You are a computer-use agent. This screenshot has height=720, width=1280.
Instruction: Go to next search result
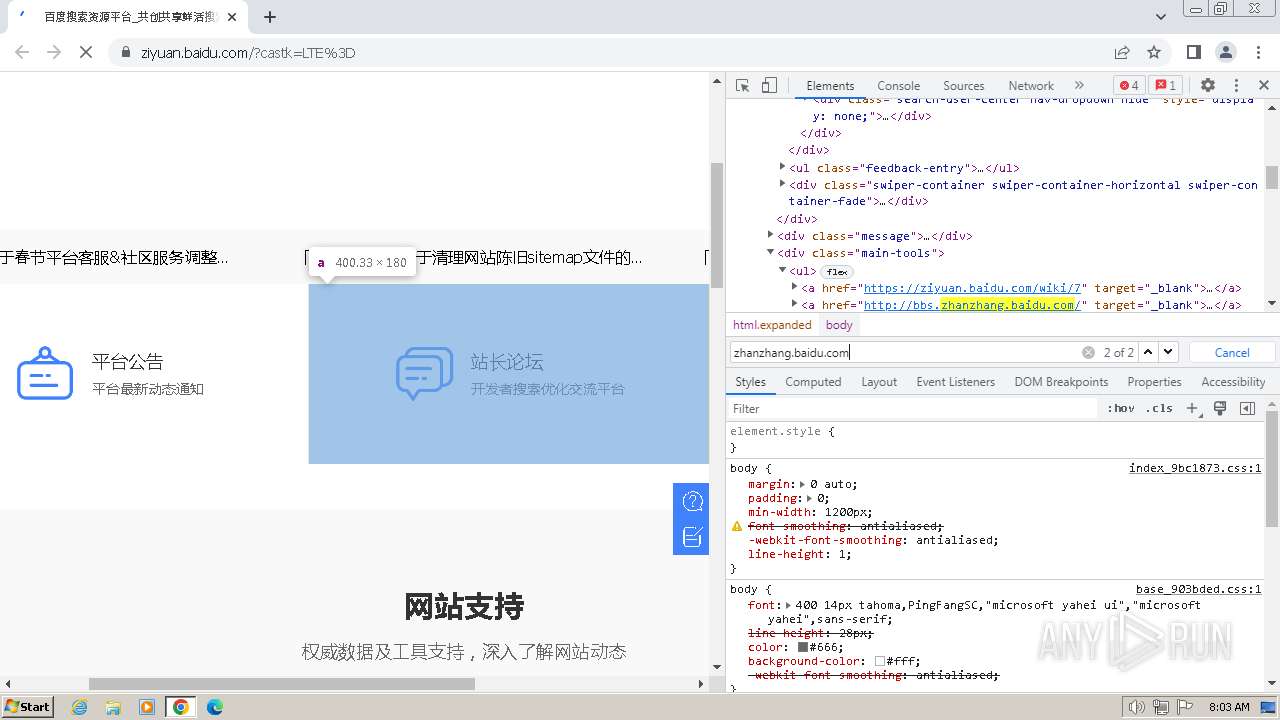pyautogui.click(x=1168, y=352)
